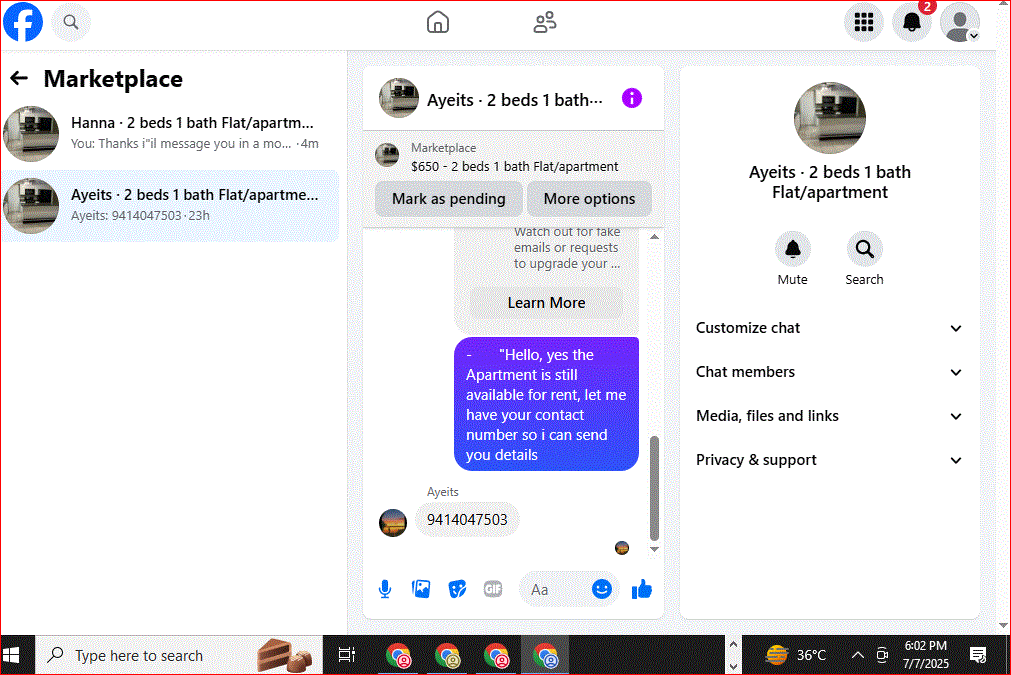The image size is (1011, 675).
Task: Click the purple Hello apartment message bubble
Action: tap(546, 404)
